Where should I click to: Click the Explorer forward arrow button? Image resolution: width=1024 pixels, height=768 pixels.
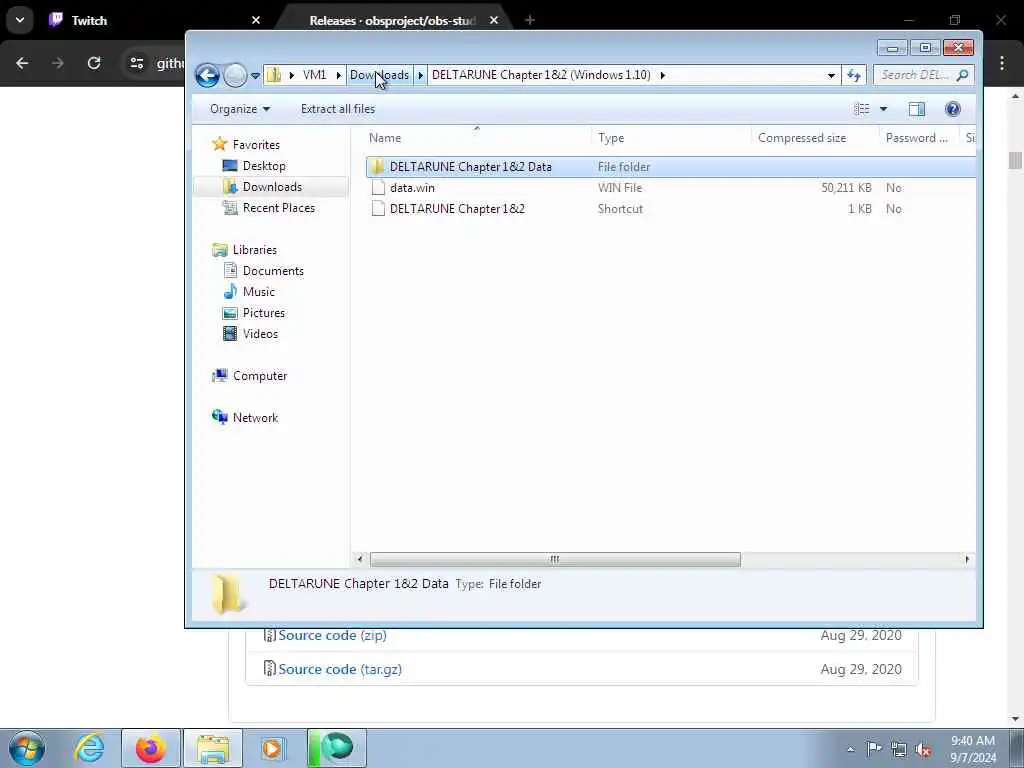[235, 76]
